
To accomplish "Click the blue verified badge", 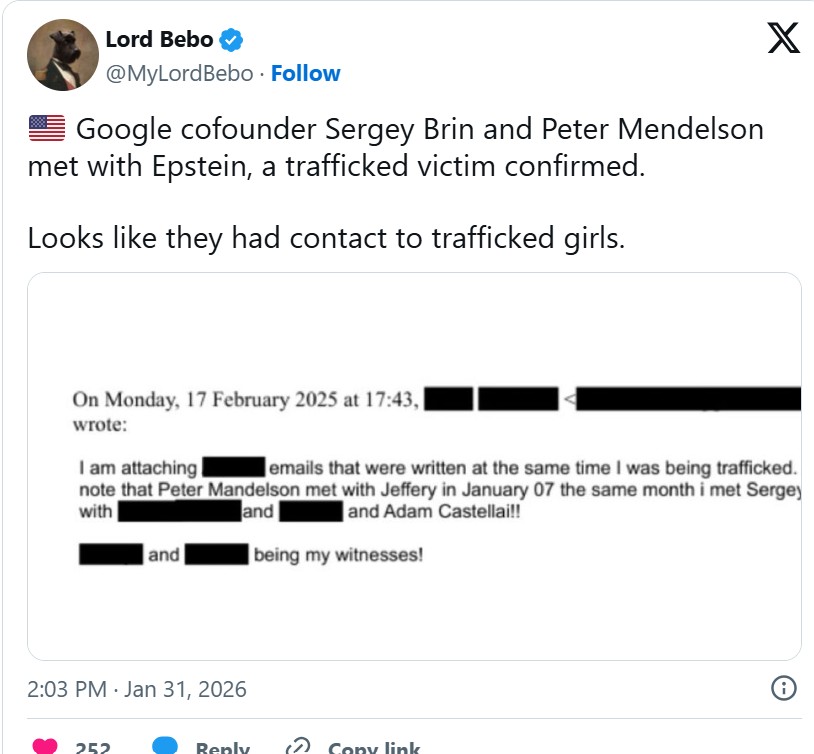I will pos(232,41).
